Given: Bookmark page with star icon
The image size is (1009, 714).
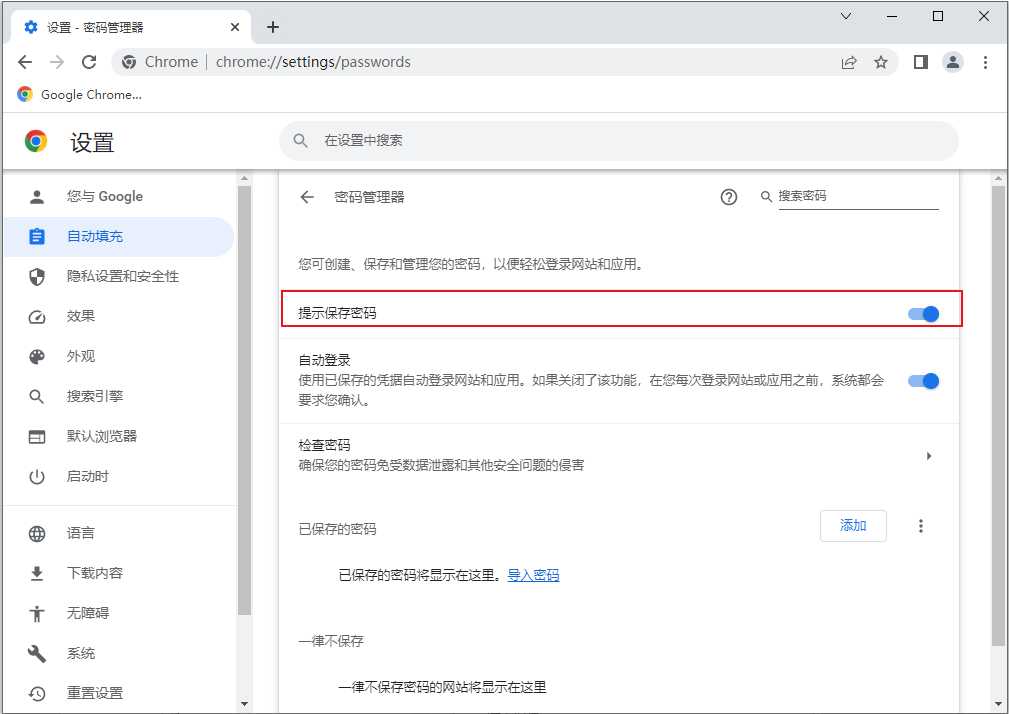Looking at the screenshot, I should (881, 62).
